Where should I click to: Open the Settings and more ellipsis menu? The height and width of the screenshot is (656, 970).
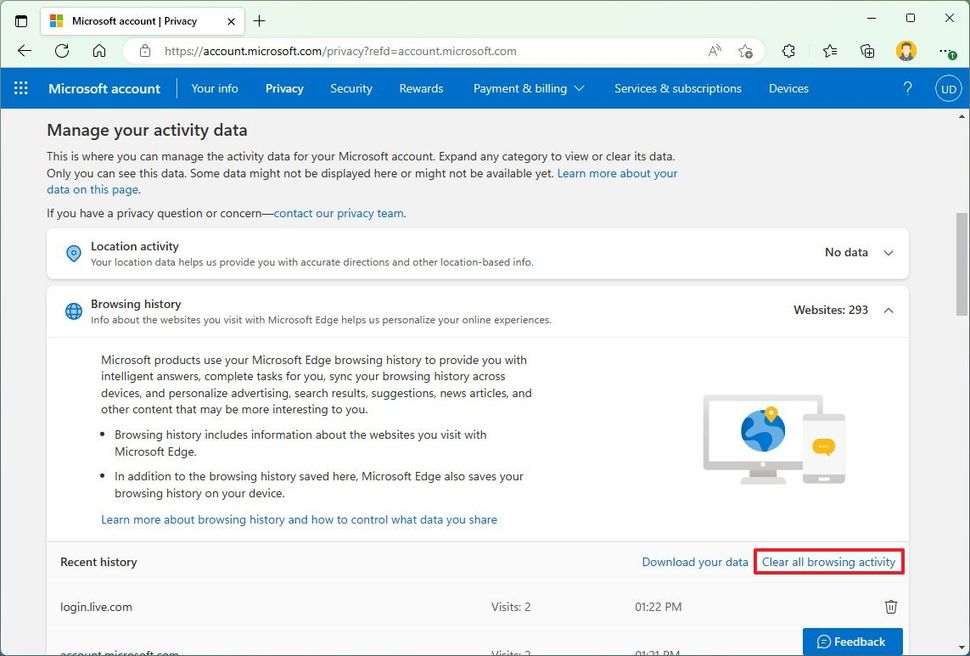[x=945, y=50]
